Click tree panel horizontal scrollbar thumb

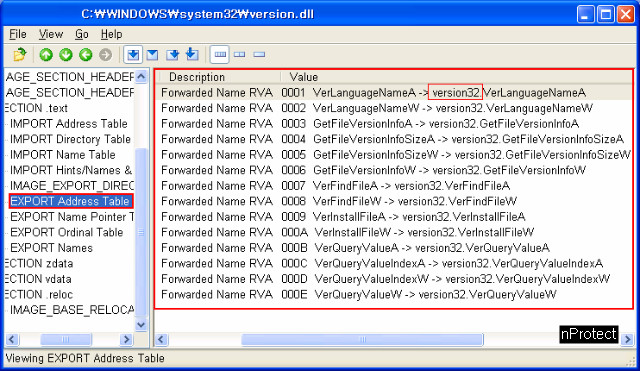pyautogui.click(x=66, y=339)
